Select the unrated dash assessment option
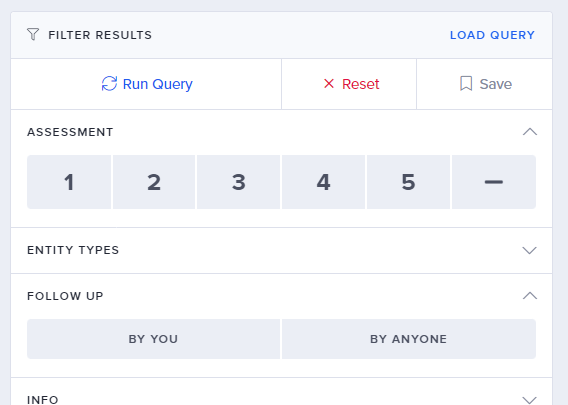Screen dimensions: 568x405 click(x=494, y=182)
